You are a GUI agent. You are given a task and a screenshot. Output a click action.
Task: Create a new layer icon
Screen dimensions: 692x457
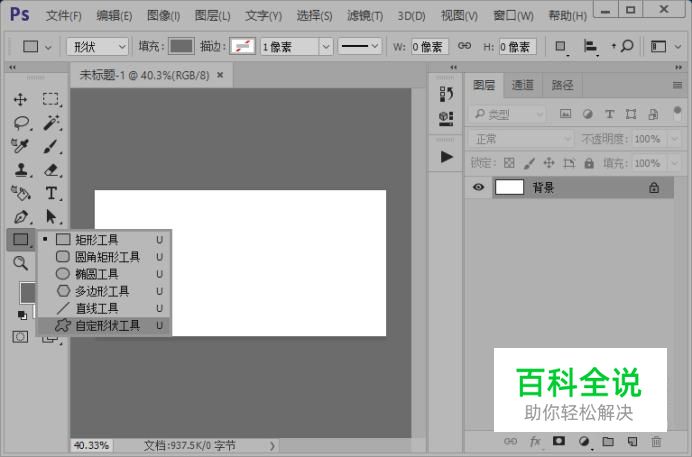pyautogui.click(x=632, y=441)
